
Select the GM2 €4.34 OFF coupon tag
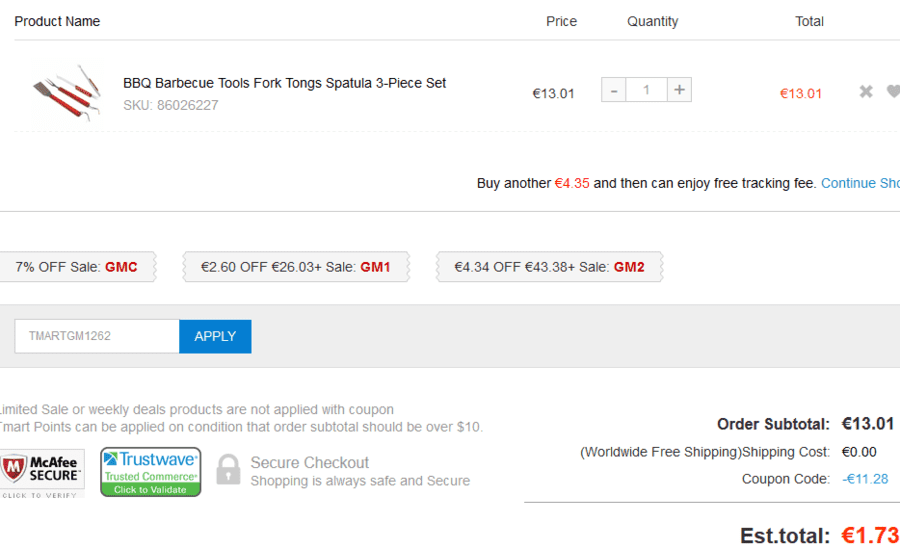pos(549,267)
